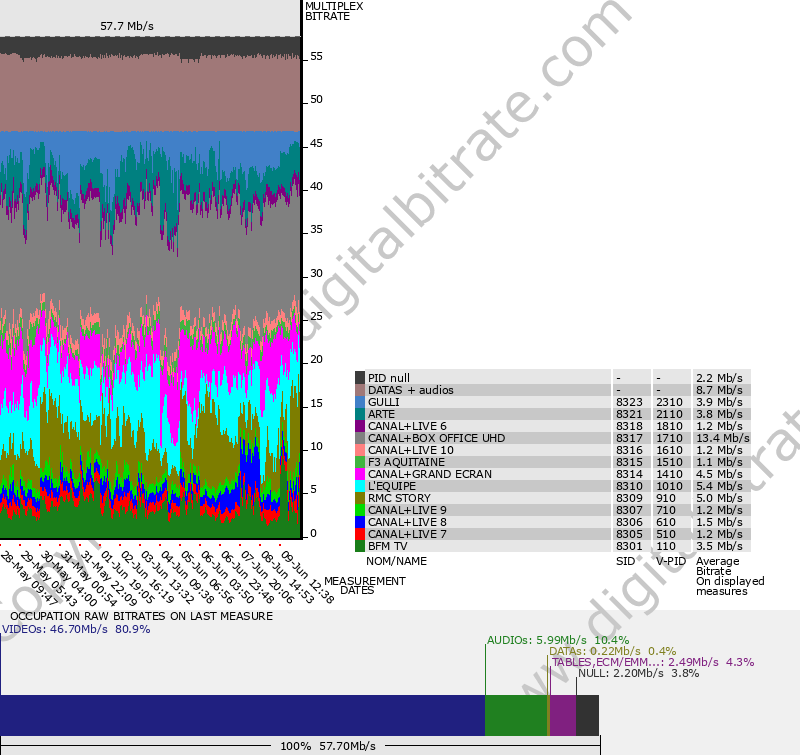Click SID value 8301 for BFM TV

pyautogui.click(x=629, y=546)
